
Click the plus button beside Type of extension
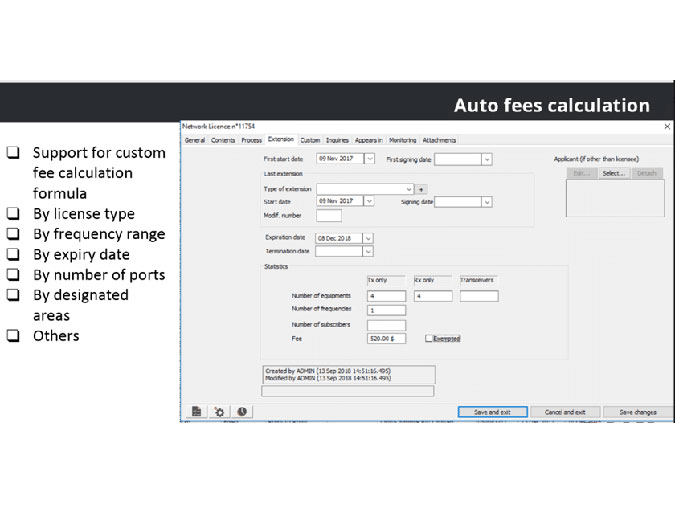pyautogui.click(x=421, y=188)
